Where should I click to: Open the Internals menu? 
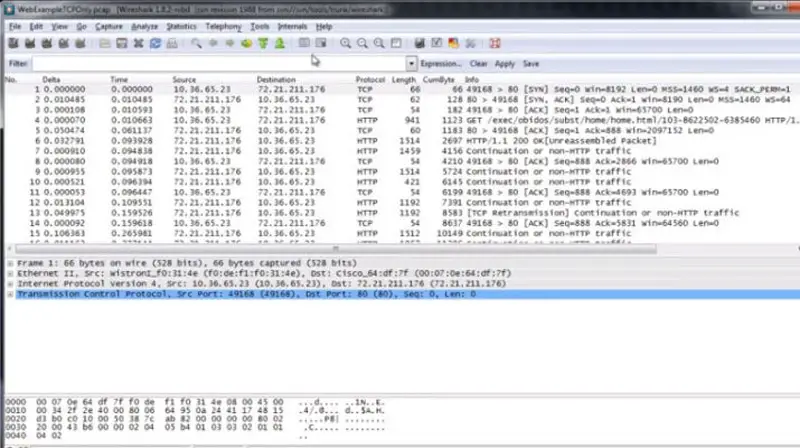tap(292, 27)
